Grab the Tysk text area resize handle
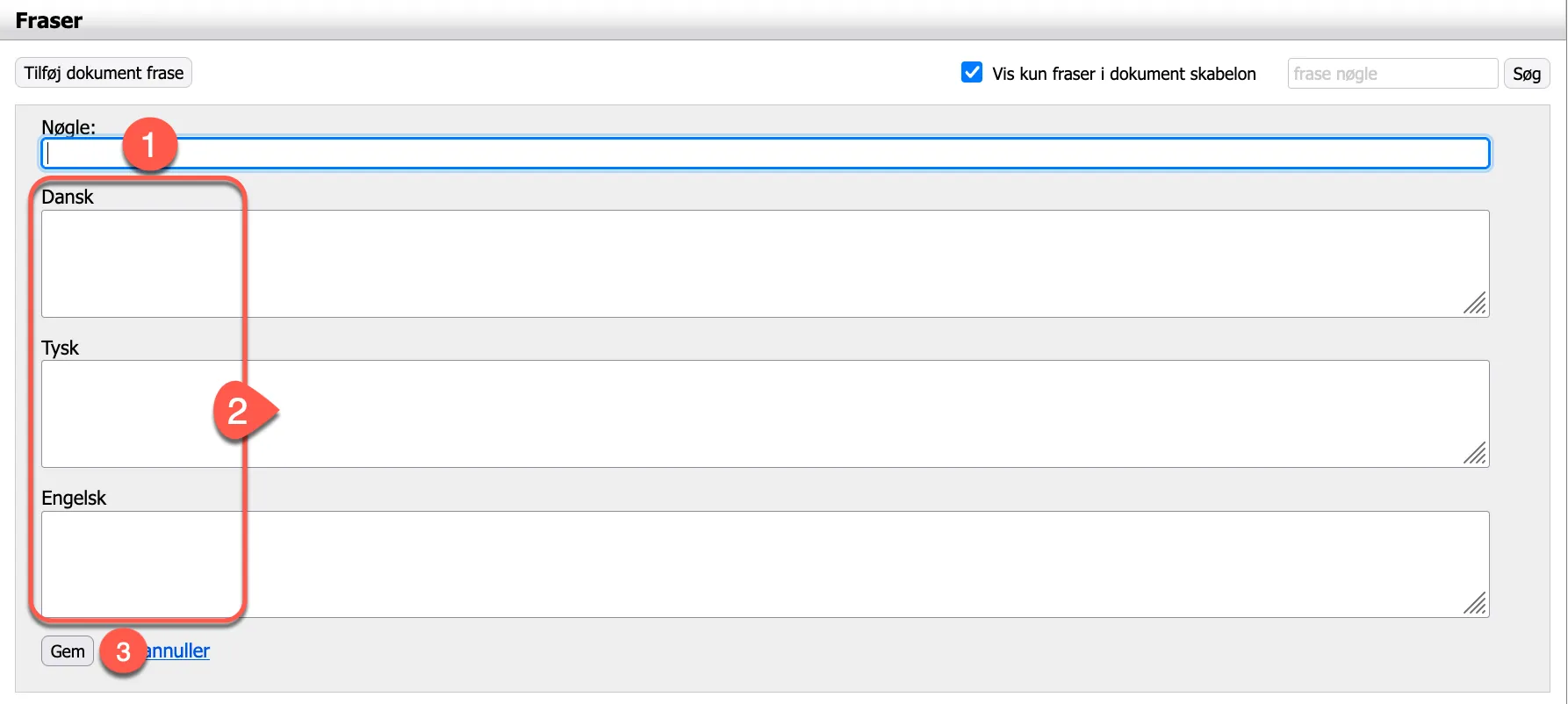Screen dimensions: 1568x704 click(x=1476, y=454)
